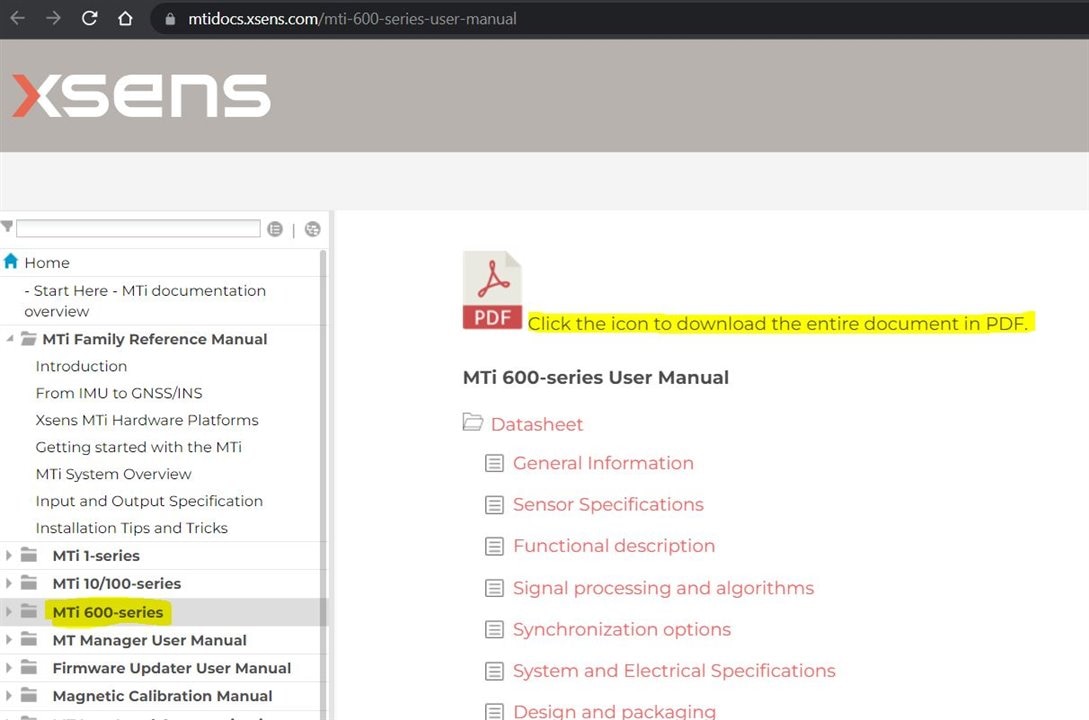Expand the MTi 600-series tree node
The image size is (1089, 720).
[8, 612]
